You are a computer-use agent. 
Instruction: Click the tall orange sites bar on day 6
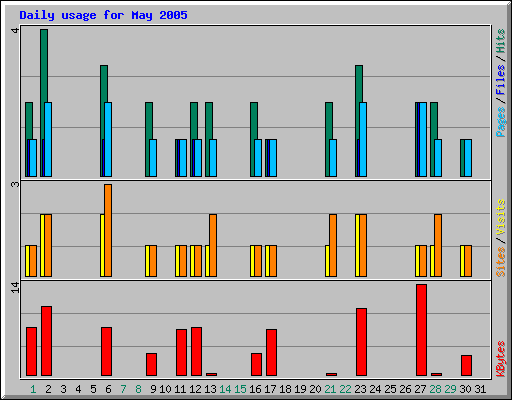click(108, 230)
